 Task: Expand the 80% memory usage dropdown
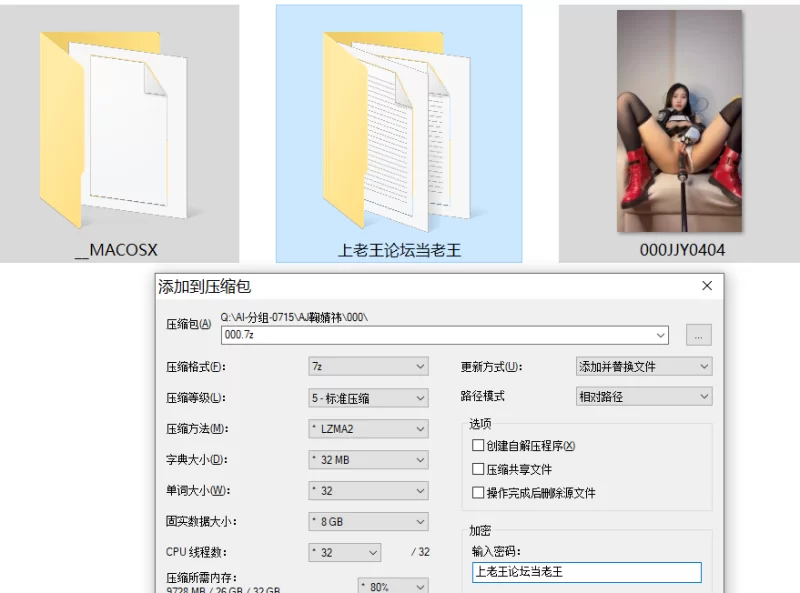point(393,586)
